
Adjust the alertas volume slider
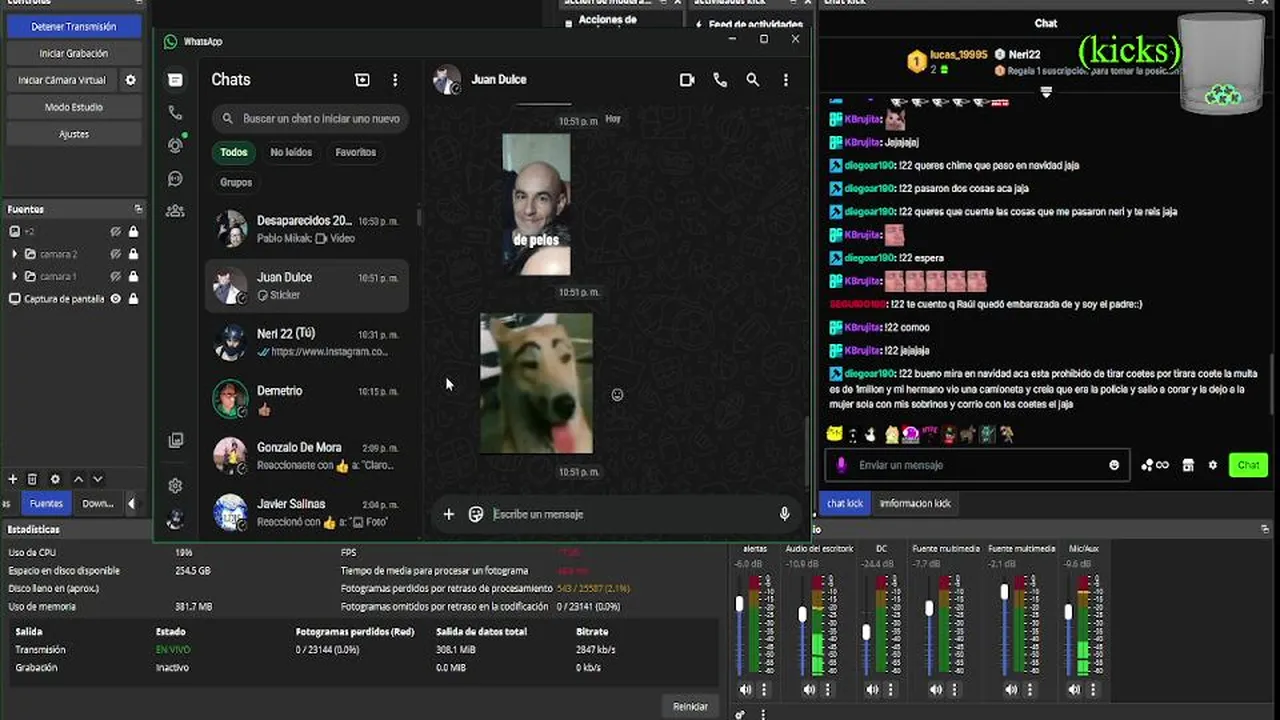click(x=740, y=605)
